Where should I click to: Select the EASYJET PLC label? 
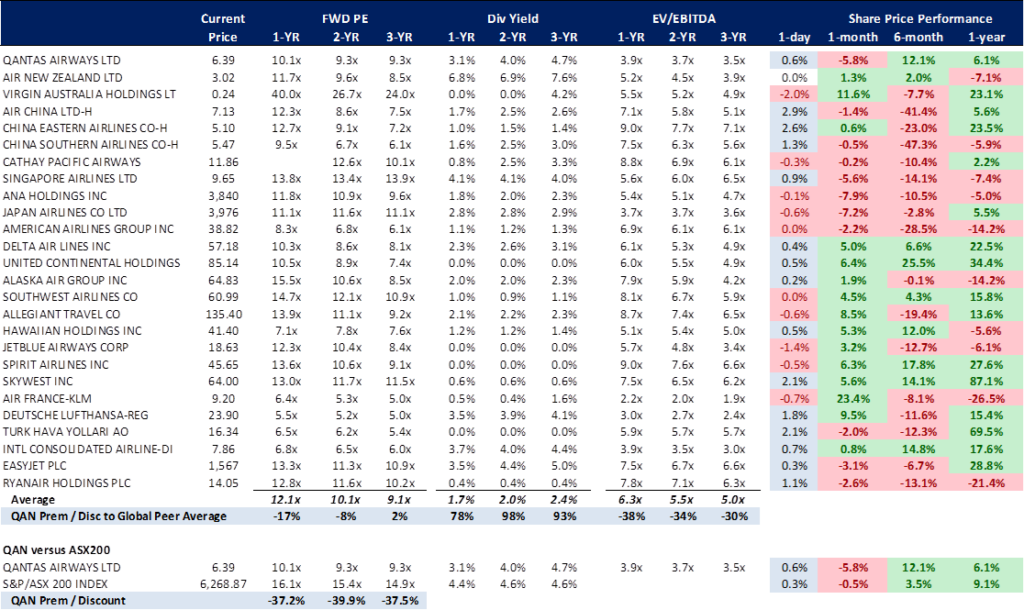pos(35,466)
